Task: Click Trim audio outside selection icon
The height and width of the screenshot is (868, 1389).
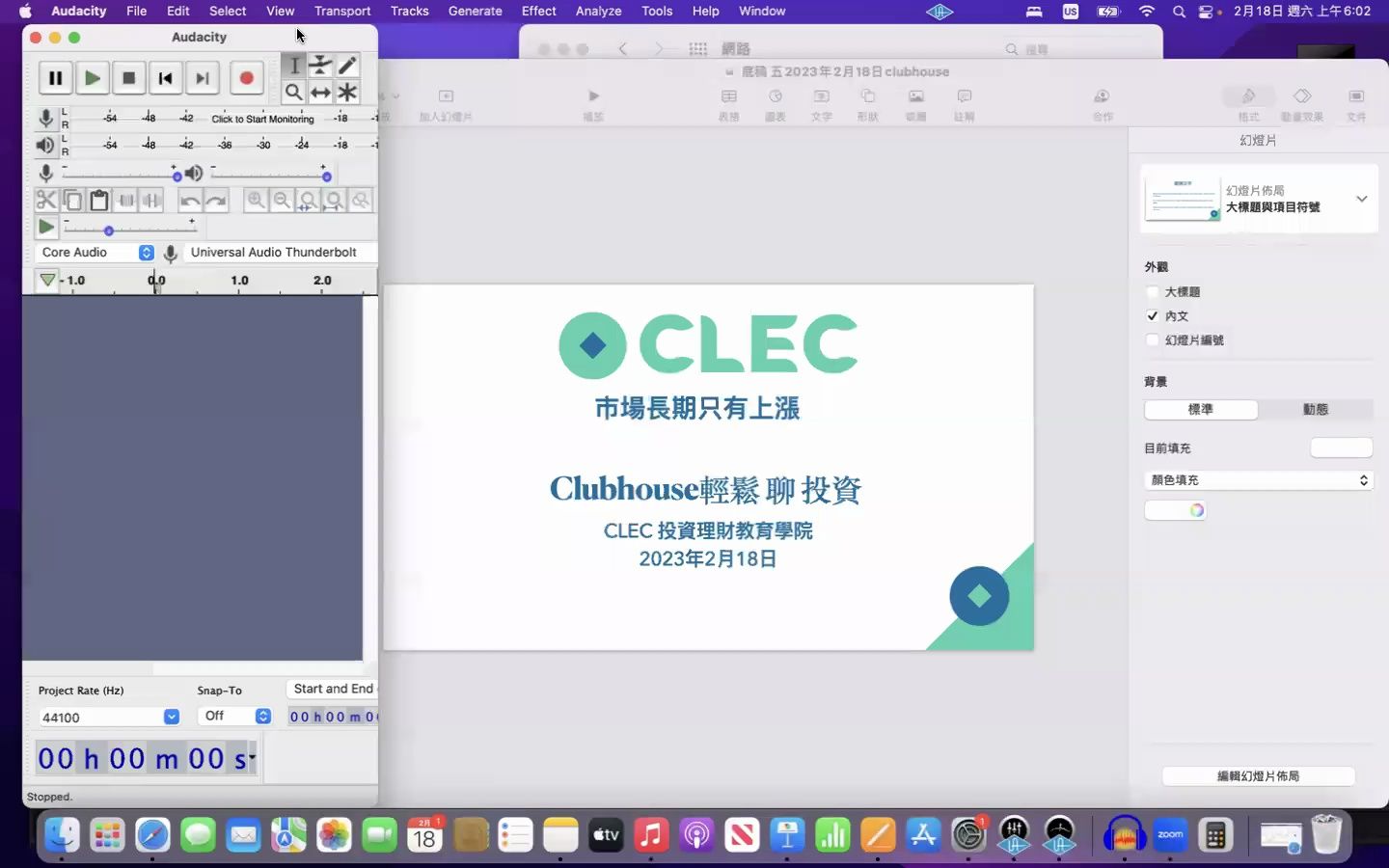Action: click(x=125, y=200)
